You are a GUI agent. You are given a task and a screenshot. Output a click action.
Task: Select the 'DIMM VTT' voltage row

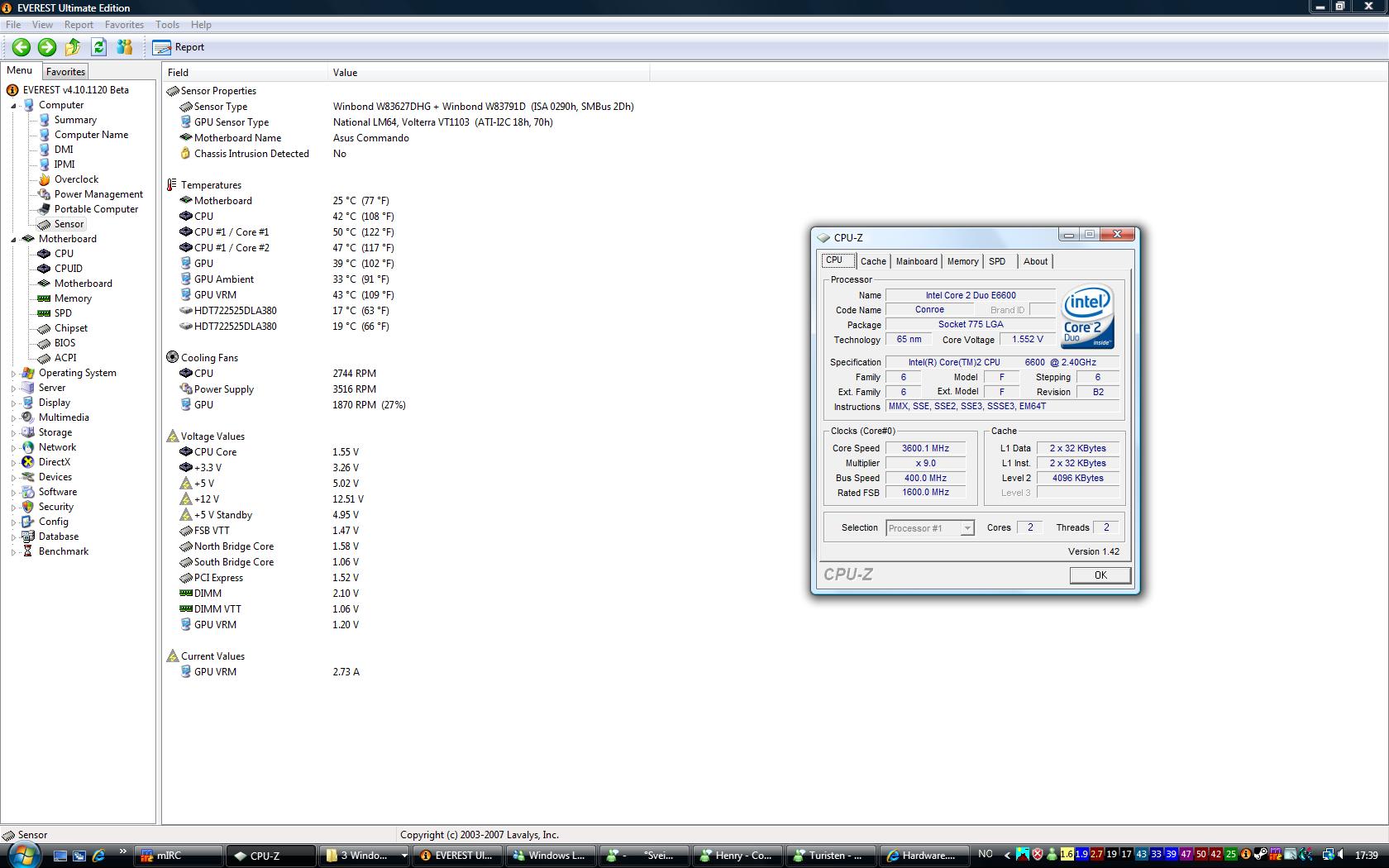pyautogui.click(x=269, y=609)
